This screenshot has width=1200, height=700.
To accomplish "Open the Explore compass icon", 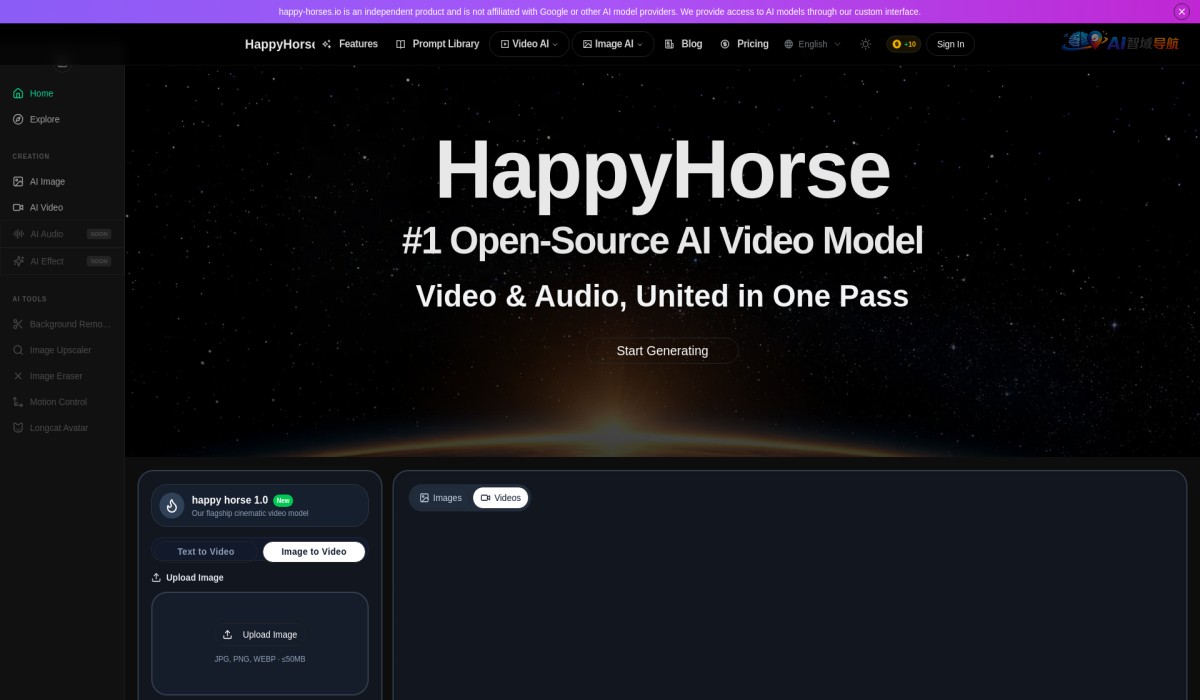I will [x=18, y=119].
